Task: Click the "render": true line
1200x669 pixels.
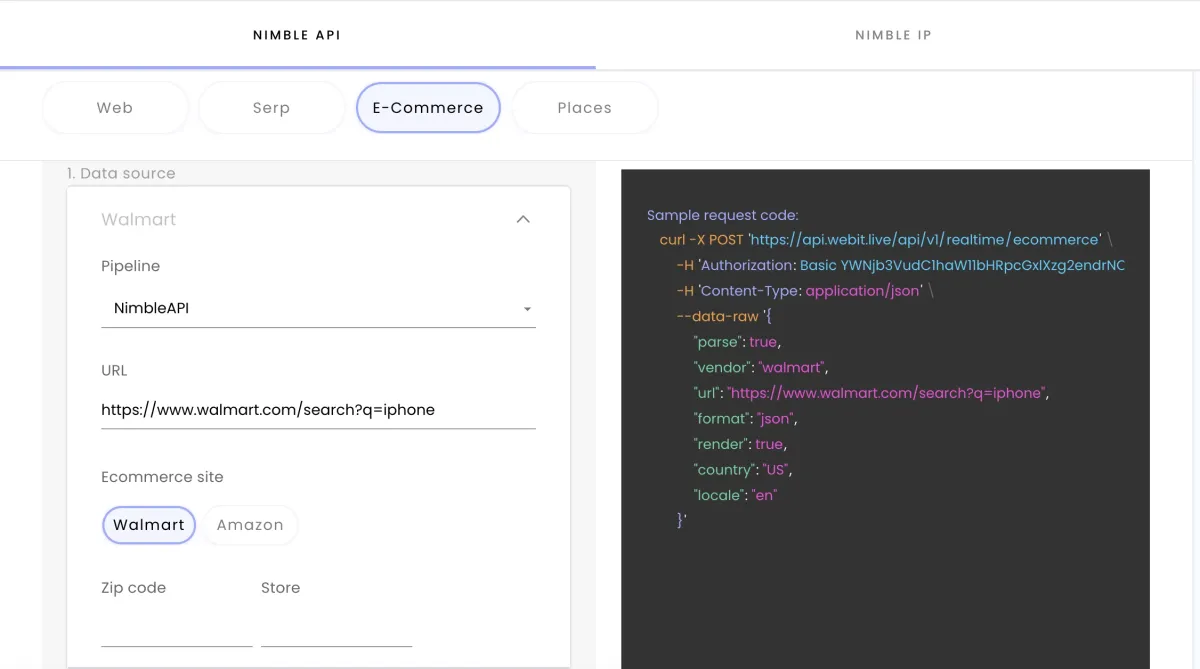Action: pos(740,444)
